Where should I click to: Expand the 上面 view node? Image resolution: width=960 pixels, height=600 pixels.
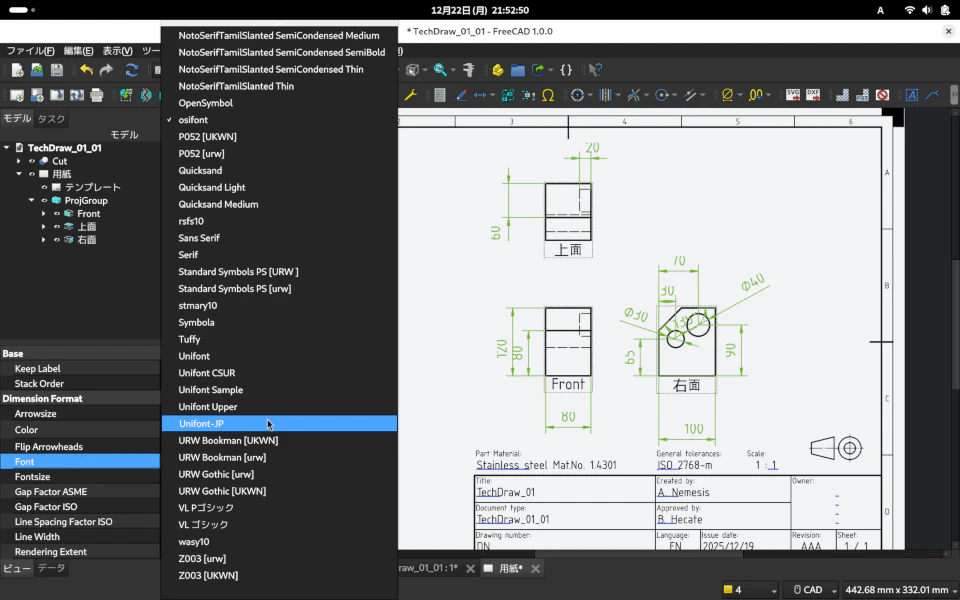(43, 227)
